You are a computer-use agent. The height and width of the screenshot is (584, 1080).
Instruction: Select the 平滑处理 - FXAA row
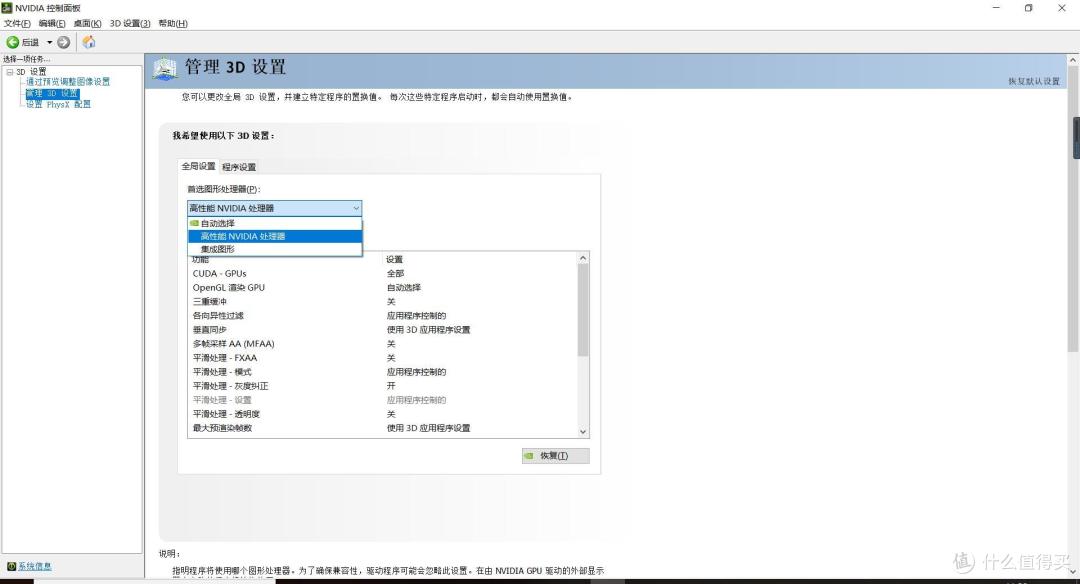(383, 358)
